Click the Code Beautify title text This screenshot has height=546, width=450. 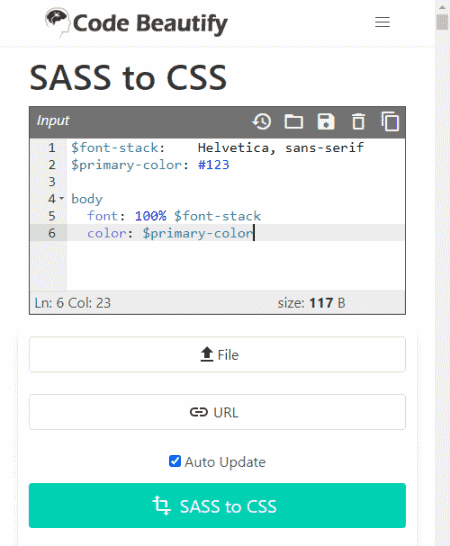coord(150,24)
